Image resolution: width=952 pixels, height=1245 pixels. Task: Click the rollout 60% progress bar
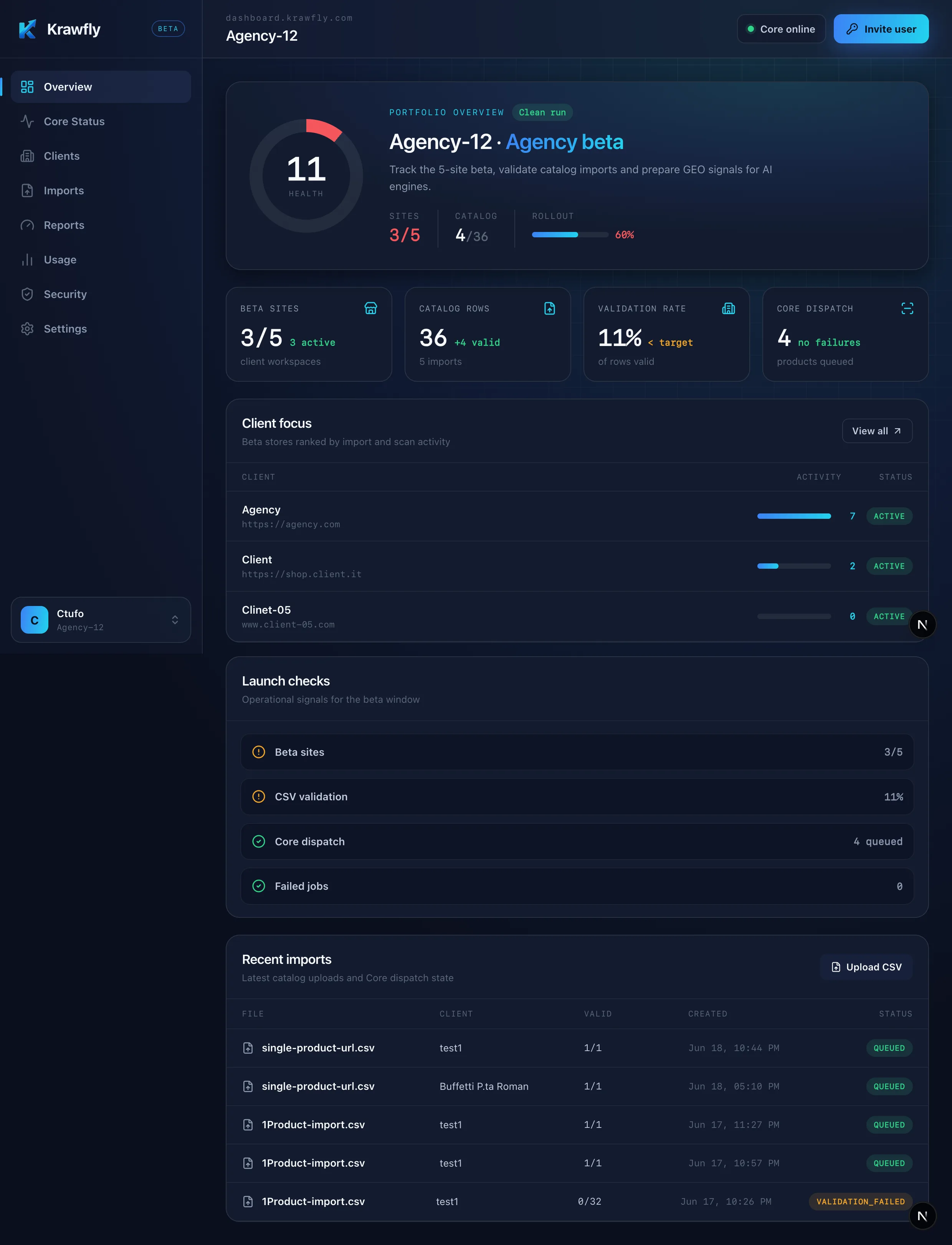point(570,235)
